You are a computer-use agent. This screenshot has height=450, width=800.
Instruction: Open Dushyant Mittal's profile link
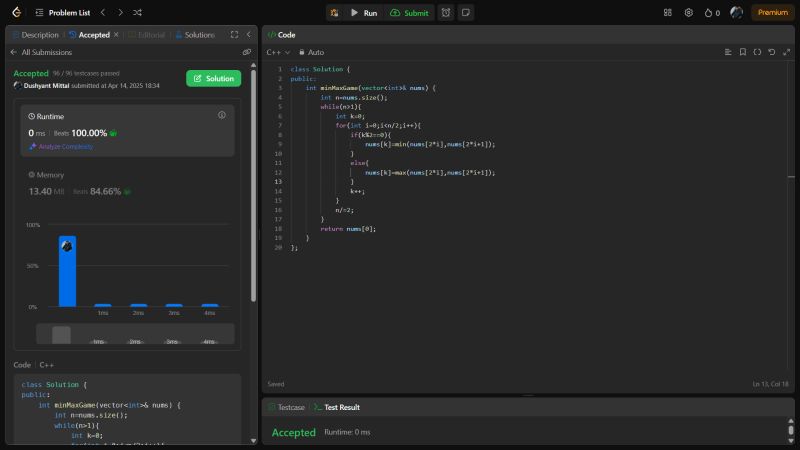pos(46,86)
